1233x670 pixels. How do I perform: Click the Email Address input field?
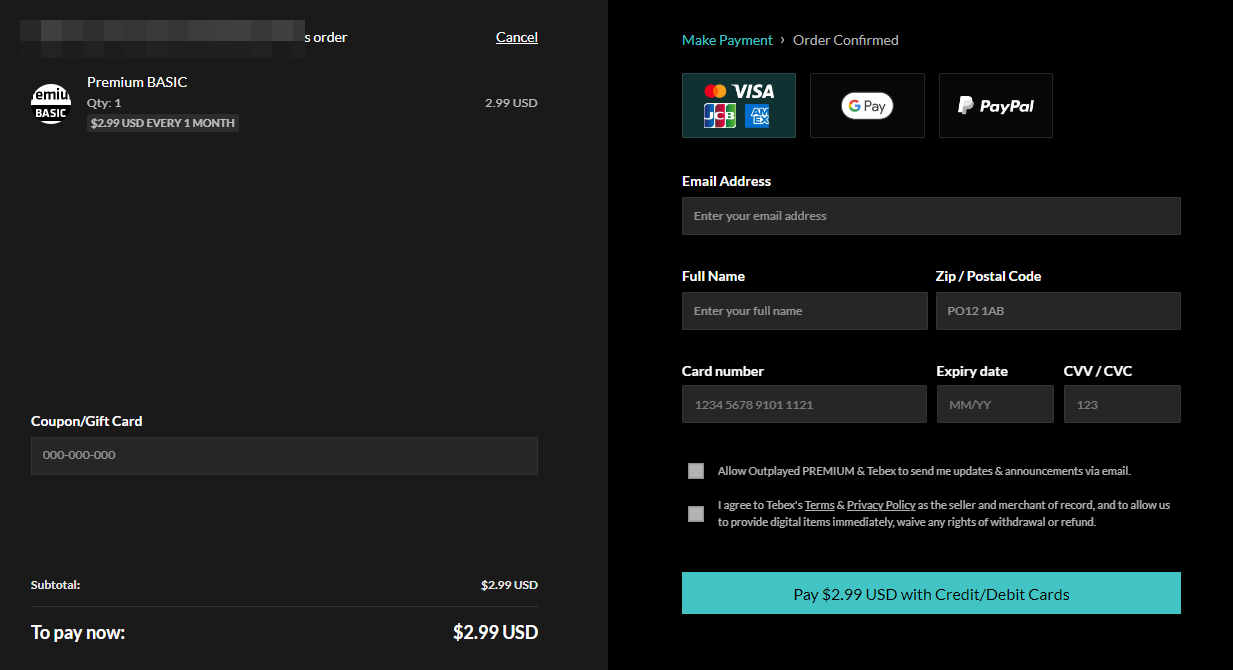(x=931, y=216)
